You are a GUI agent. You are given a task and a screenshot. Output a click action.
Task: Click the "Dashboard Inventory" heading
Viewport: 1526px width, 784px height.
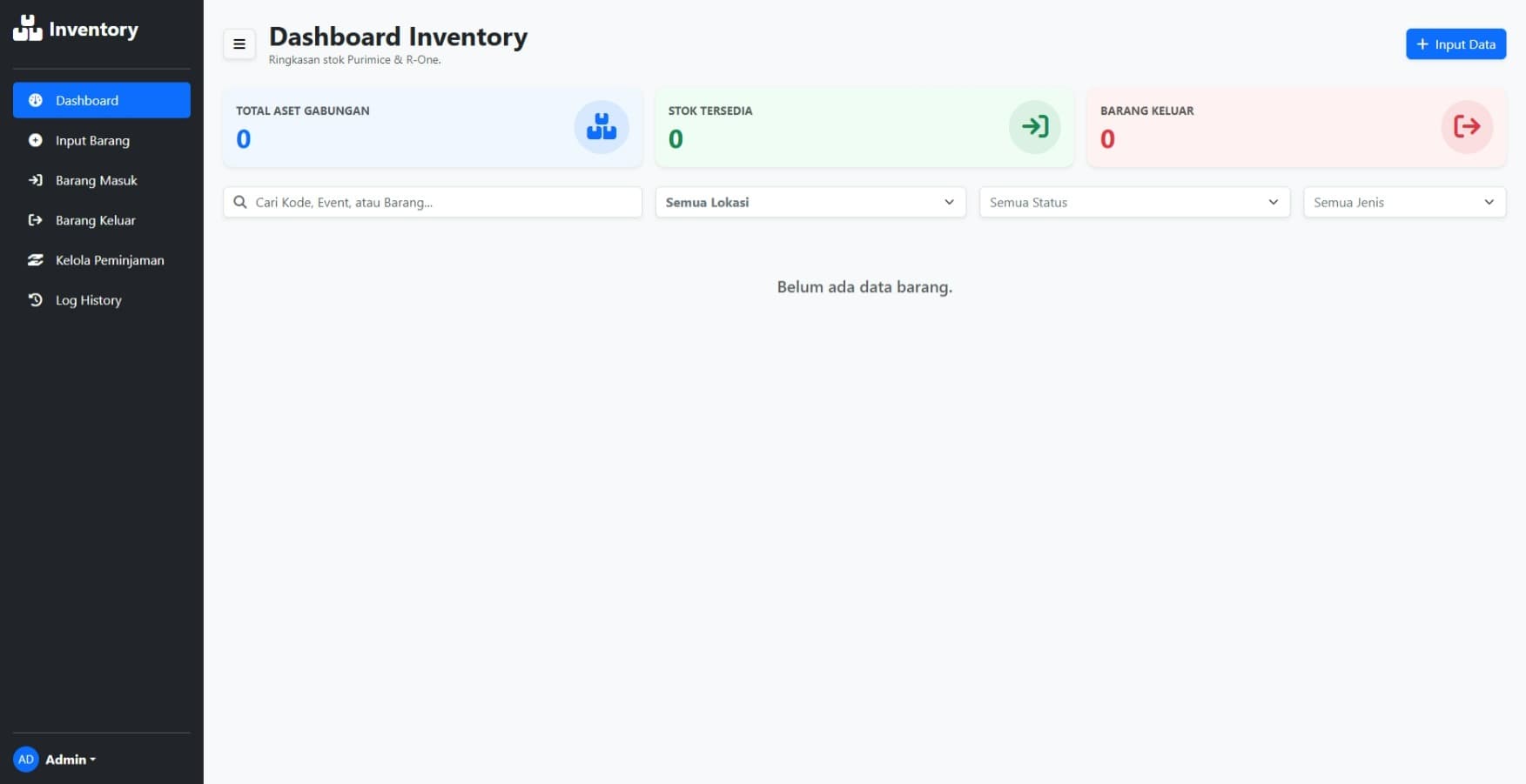398,37
